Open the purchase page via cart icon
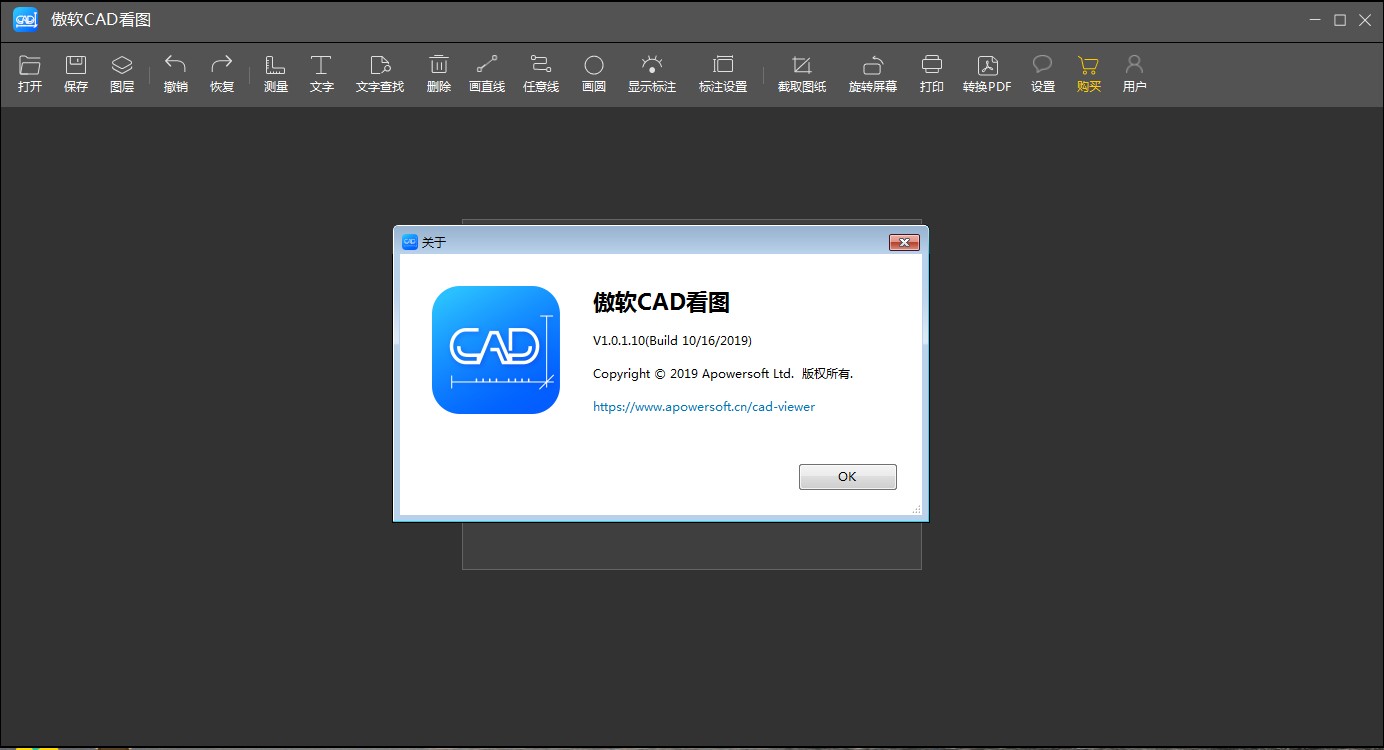Viewport: 1384px width, 750px height. point(1088,73)
